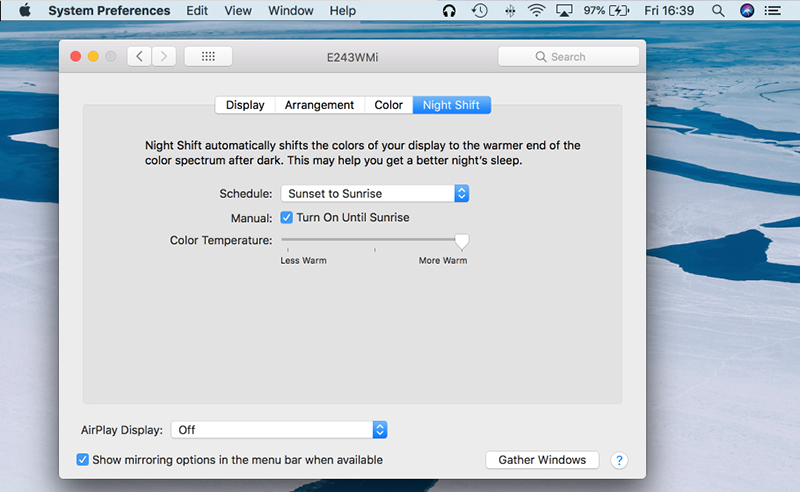Screen dimensions: 800x492
Task: Open help with the question mark button
Action: coord(619,460)
